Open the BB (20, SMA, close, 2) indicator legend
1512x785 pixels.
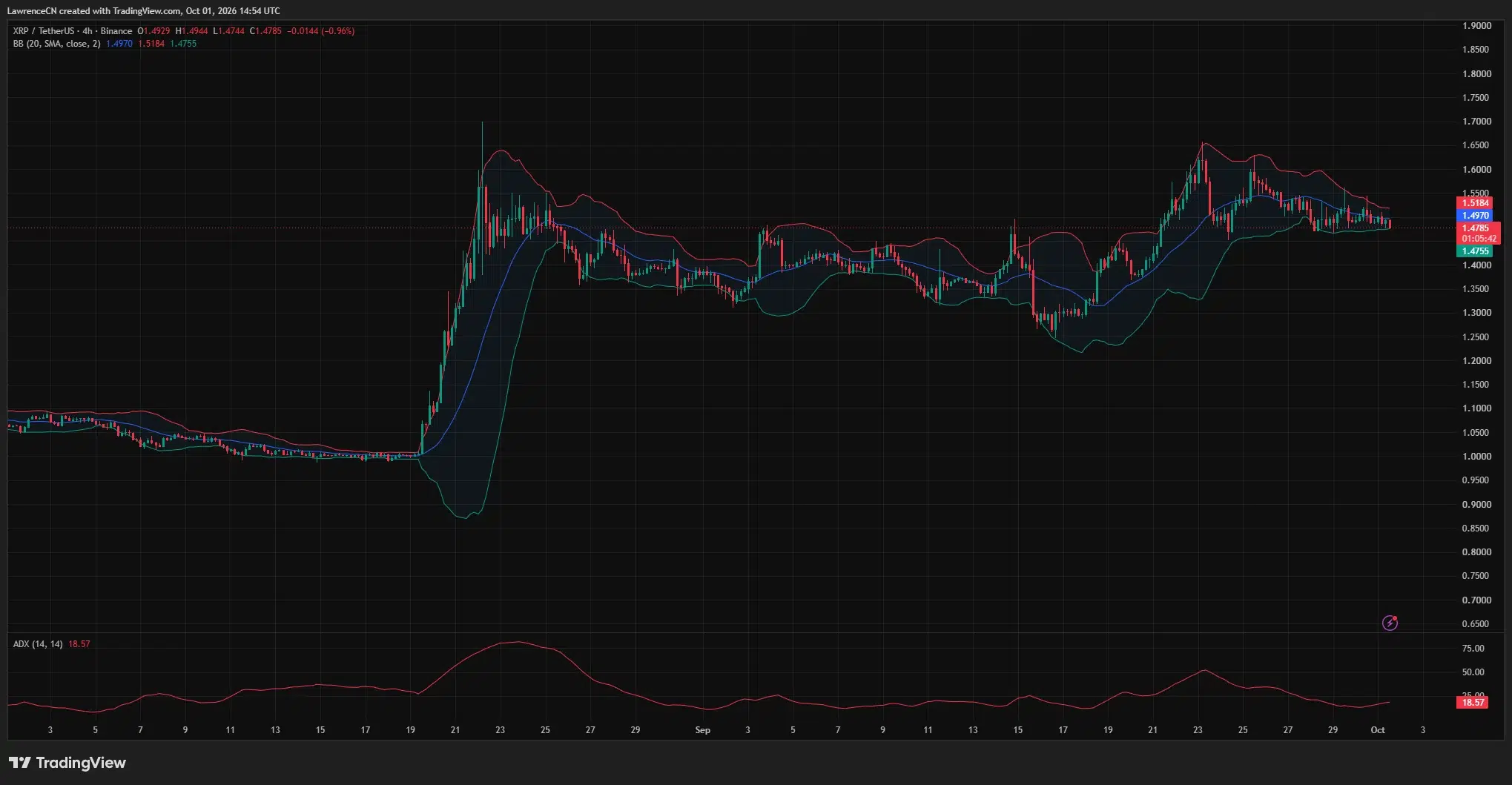(56, 44)
